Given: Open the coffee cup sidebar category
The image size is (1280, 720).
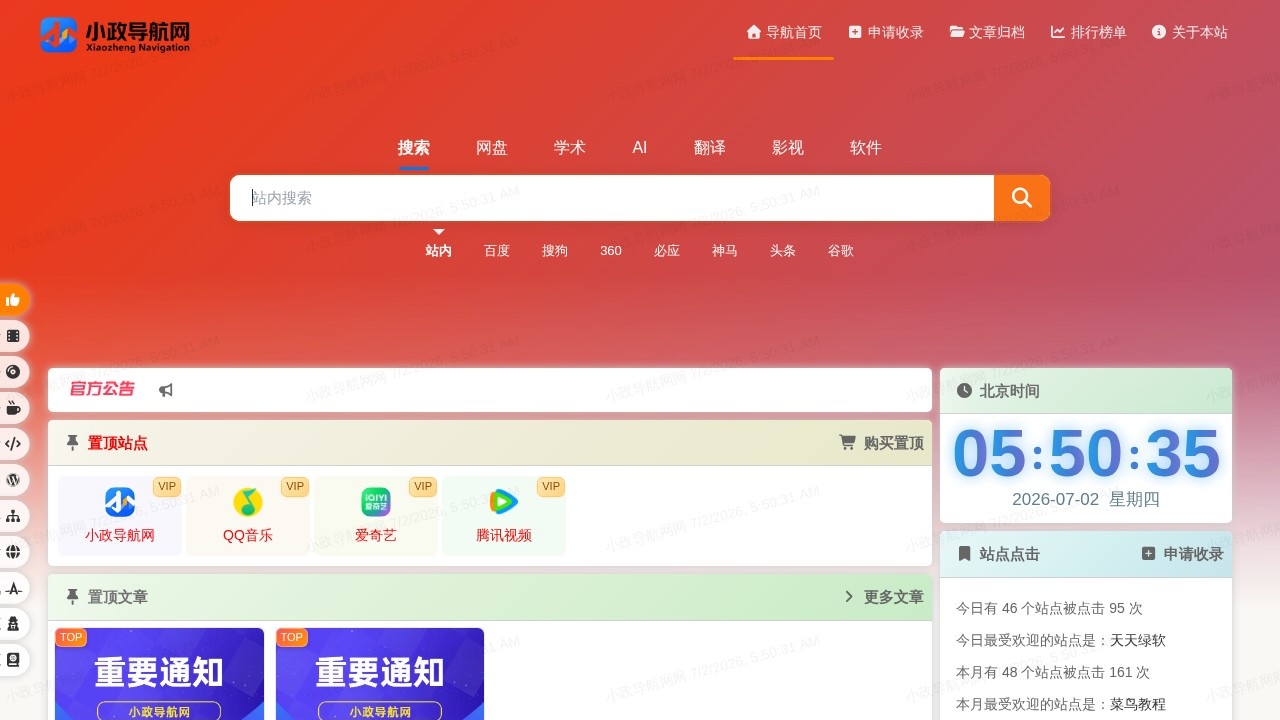Looking at the screenshot, I should [x=13, y=408].
